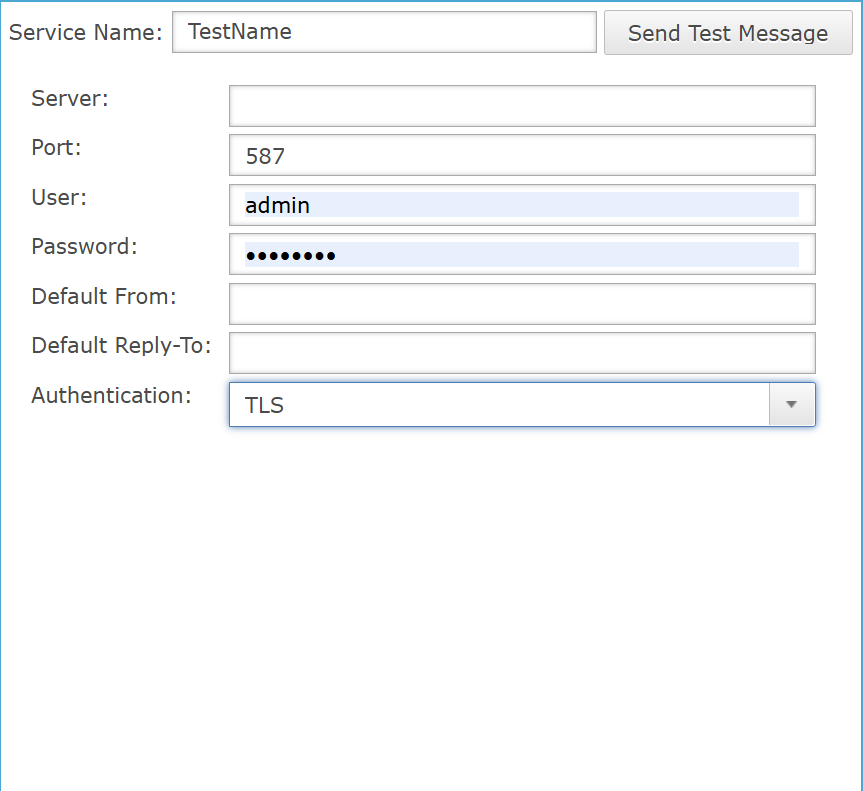Open the Authentication dropdown arrow

click(791, 405)
